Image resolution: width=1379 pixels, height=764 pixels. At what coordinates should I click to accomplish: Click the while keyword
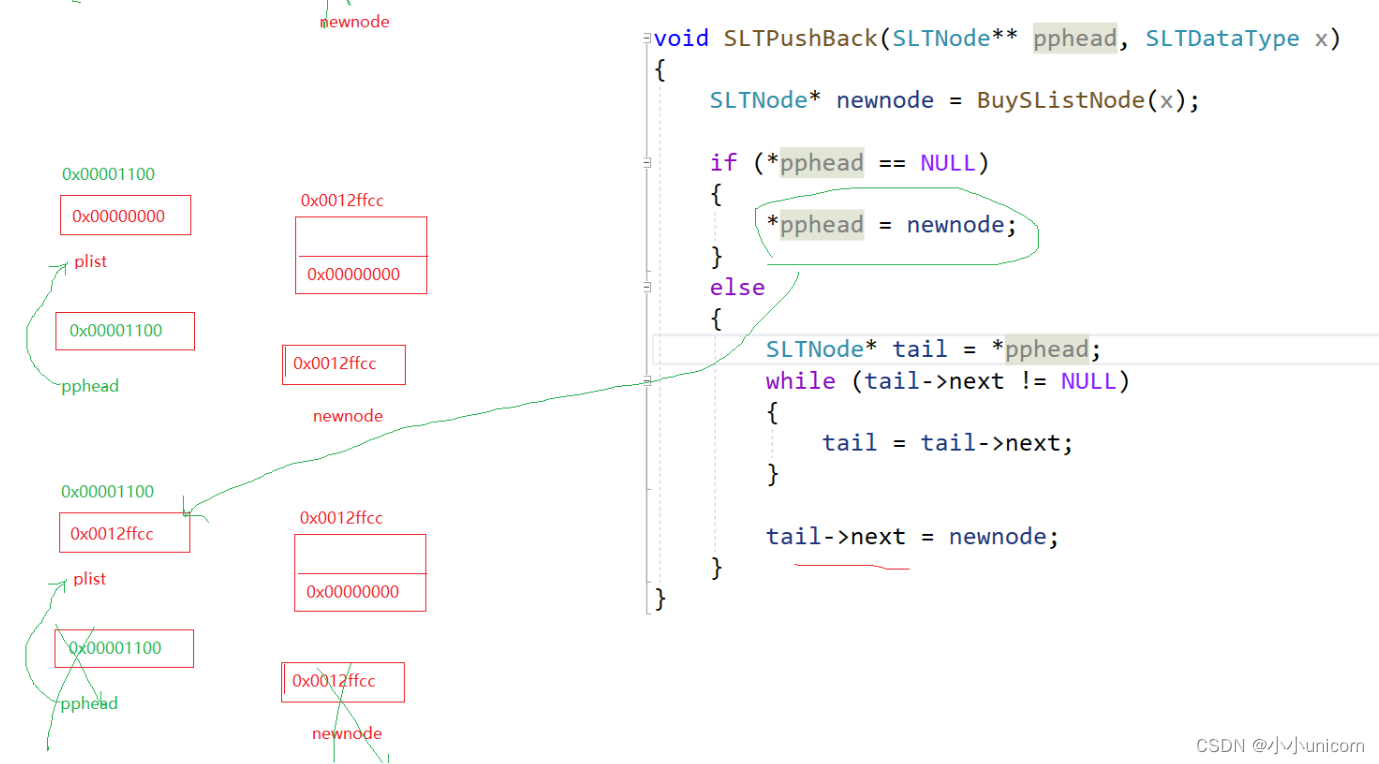point(800,381)
